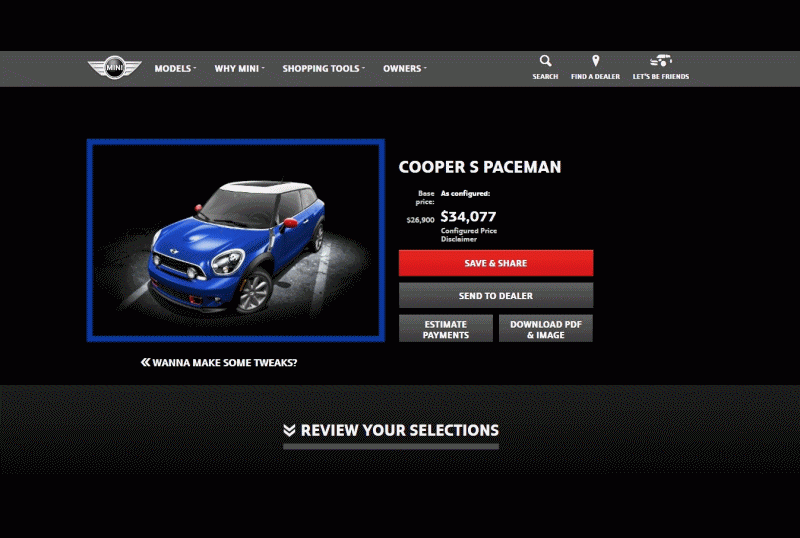Screen dimensions: 800x538
Task: Open the Search magnifier icon
Action: [x=545, y=61]
